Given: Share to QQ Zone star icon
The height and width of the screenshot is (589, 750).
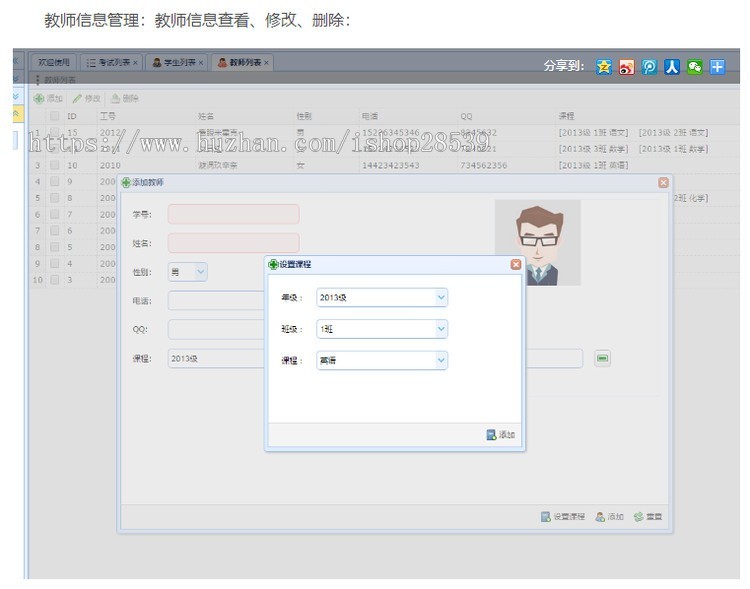Looking at the screenshot, I should (x=604, y=67).
